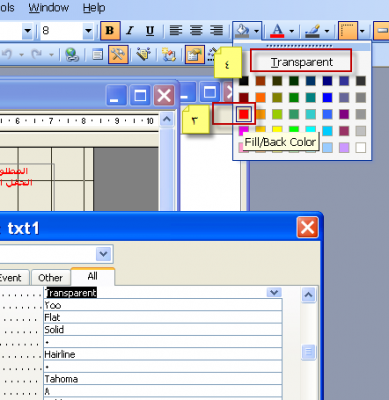
Task: Click the Fill/Back Color paint bucket icon
Action: tap(242, 31)
